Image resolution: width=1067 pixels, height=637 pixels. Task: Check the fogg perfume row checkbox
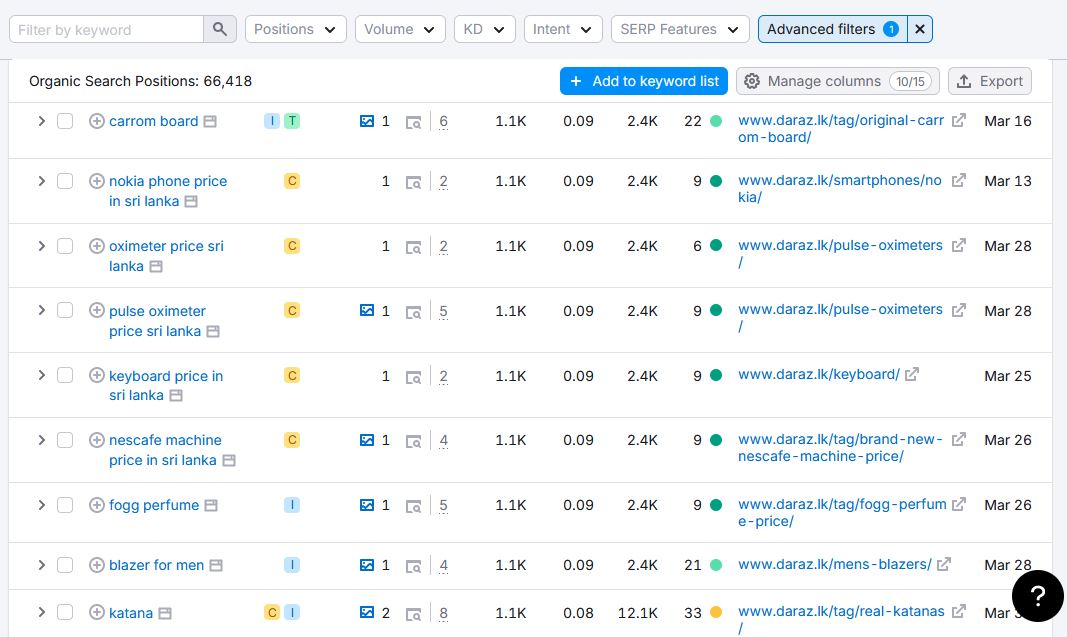(65, 505)
